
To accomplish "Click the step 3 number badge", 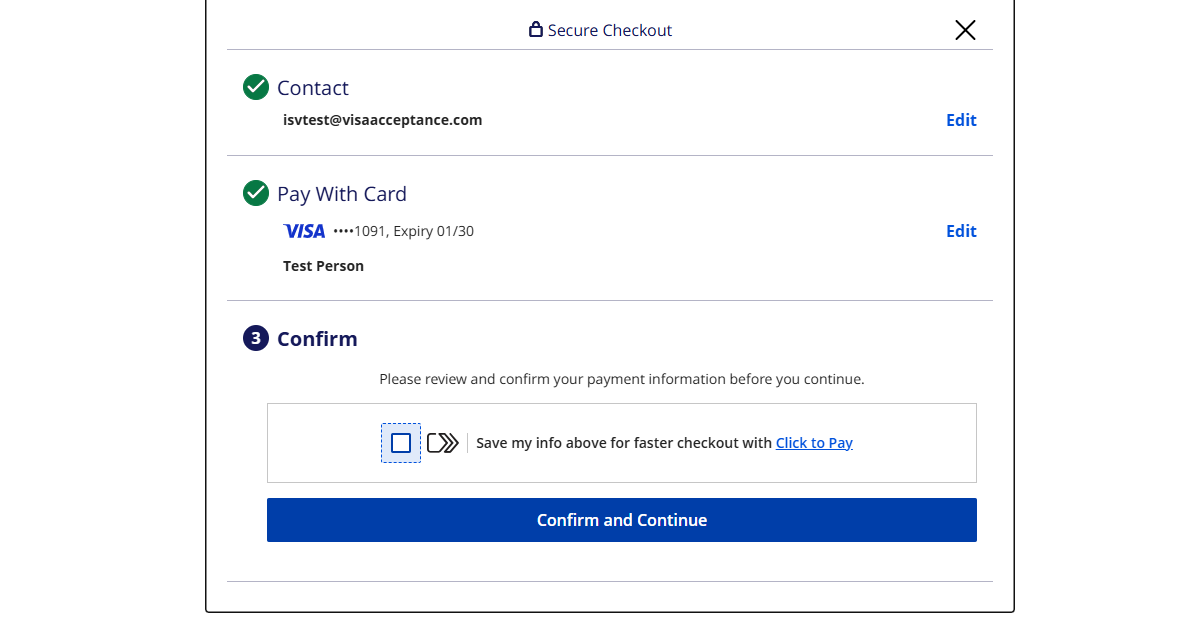I will 256,338.
